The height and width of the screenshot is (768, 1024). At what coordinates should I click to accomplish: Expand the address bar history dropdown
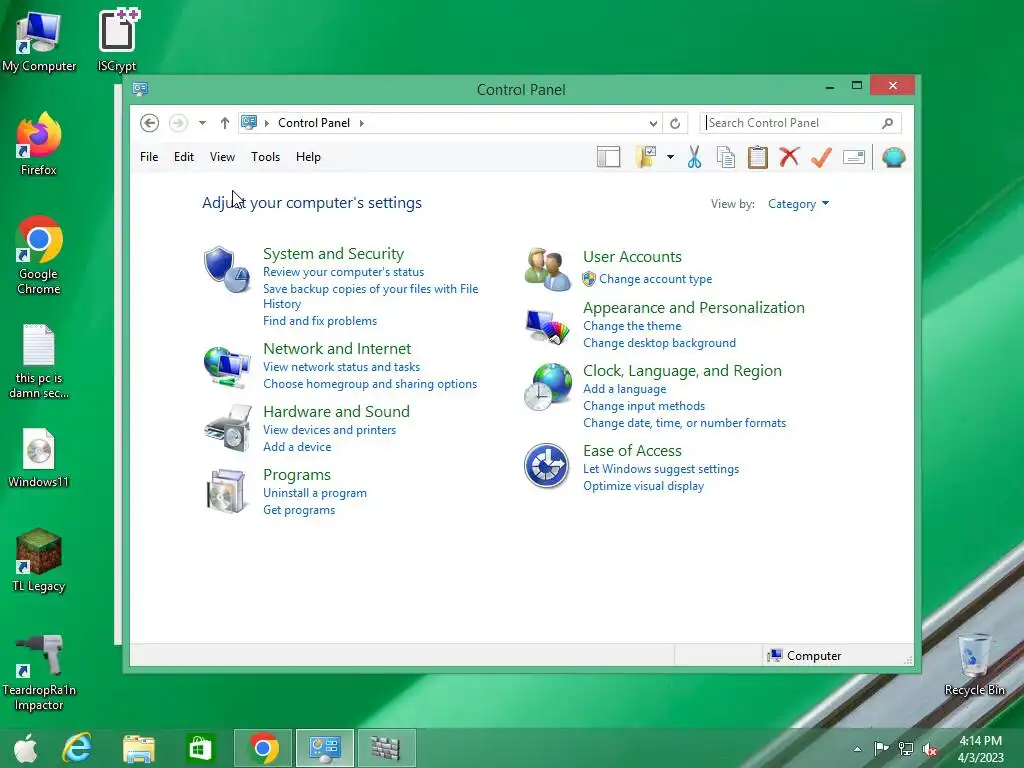pos(653,123)
